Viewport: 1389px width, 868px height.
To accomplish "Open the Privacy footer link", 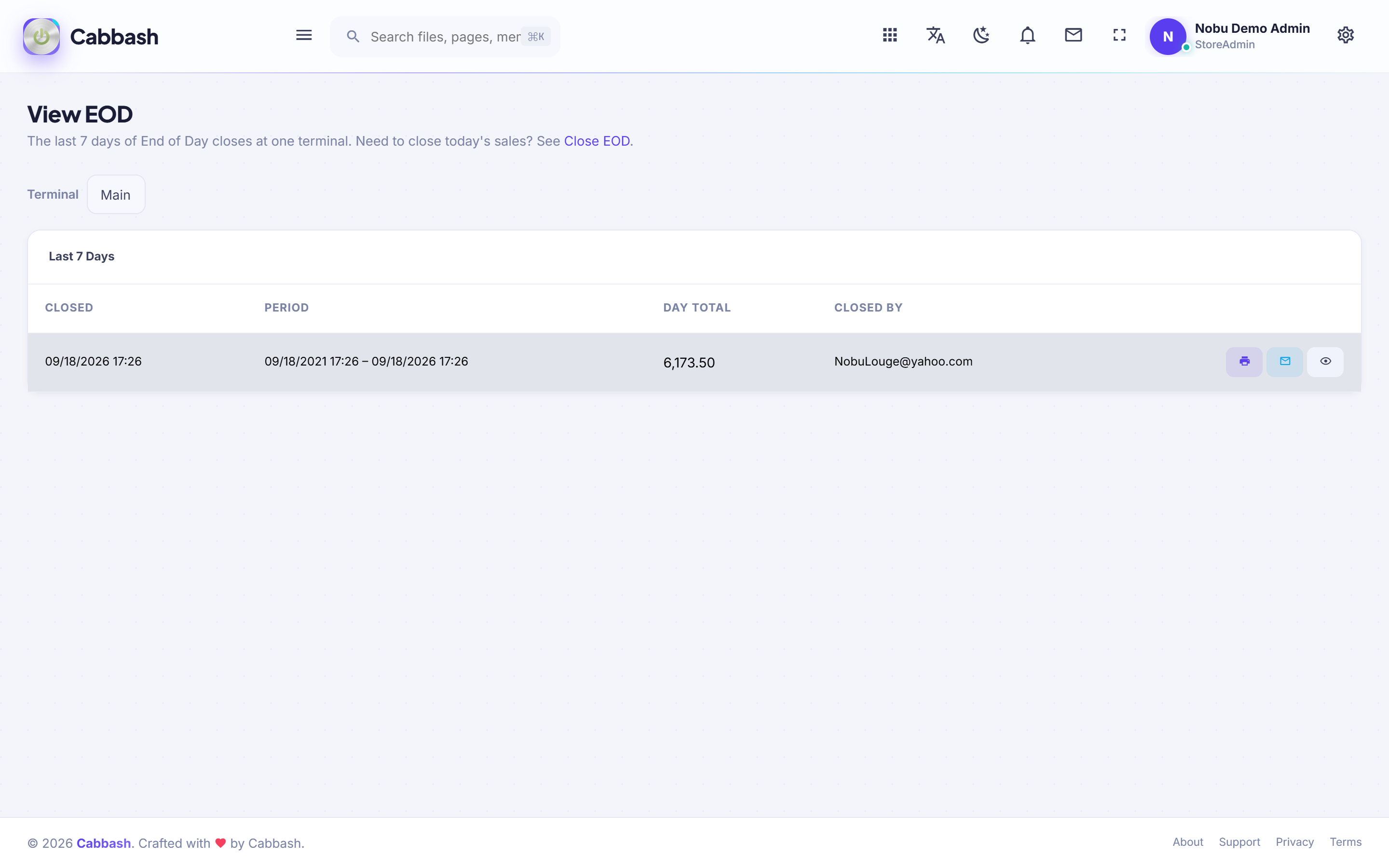I will coord(1294,842).
